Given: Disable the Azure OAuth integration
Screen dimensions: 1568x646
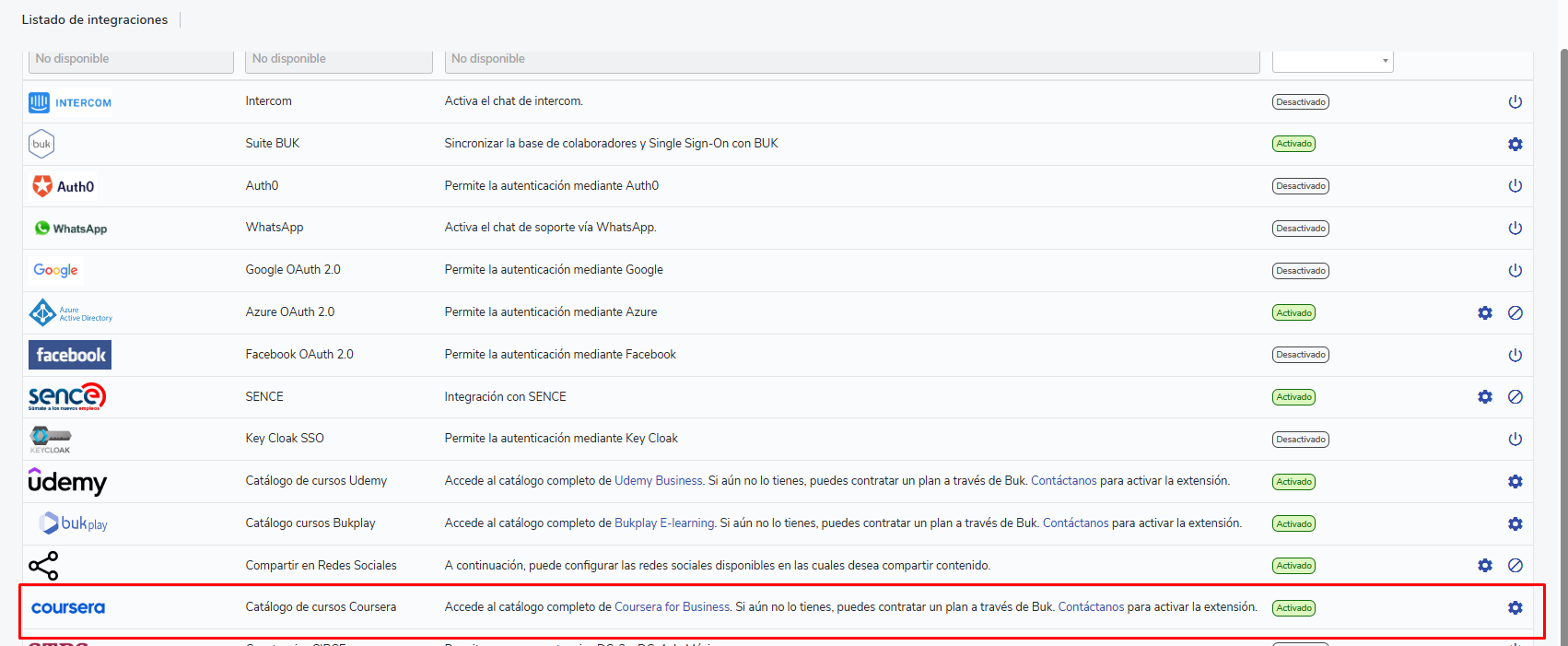Looking at the screenshot, I should (x=1515, y=312).
